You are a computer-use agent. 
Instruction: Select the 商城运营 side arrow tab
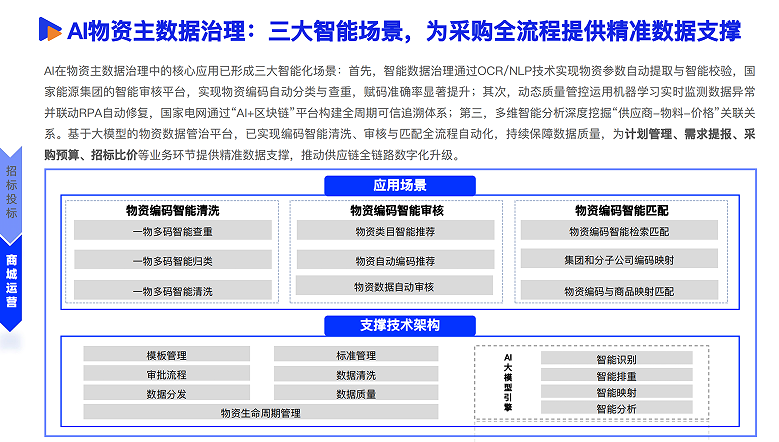point(11,282)
